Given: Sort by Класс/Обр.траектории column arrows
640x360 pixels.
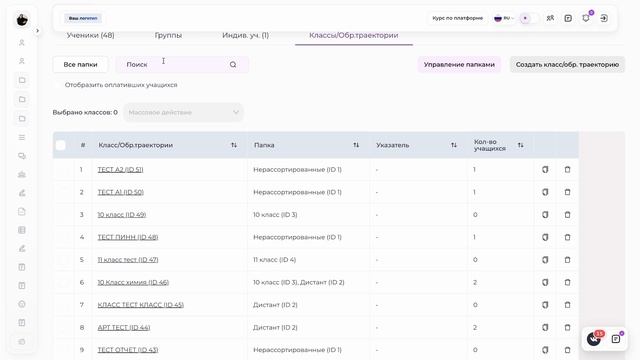Looking at the screenshot, I should [x=234, y=145].
